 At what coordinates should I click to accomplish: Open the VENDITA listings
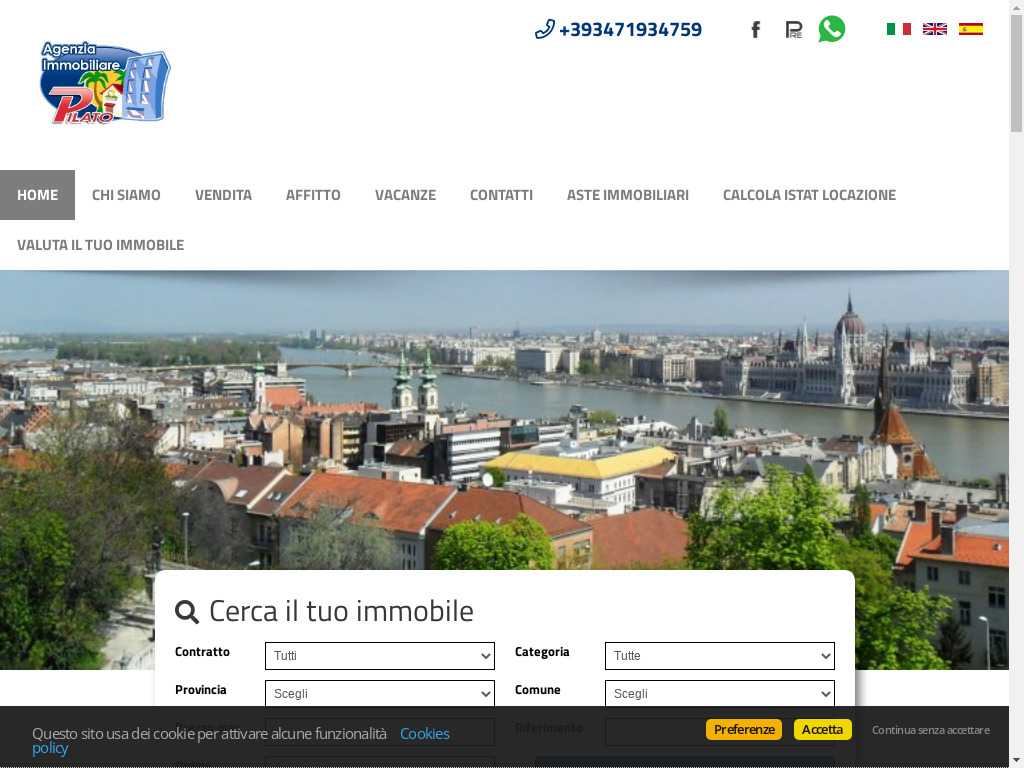(x=223, y=195)
